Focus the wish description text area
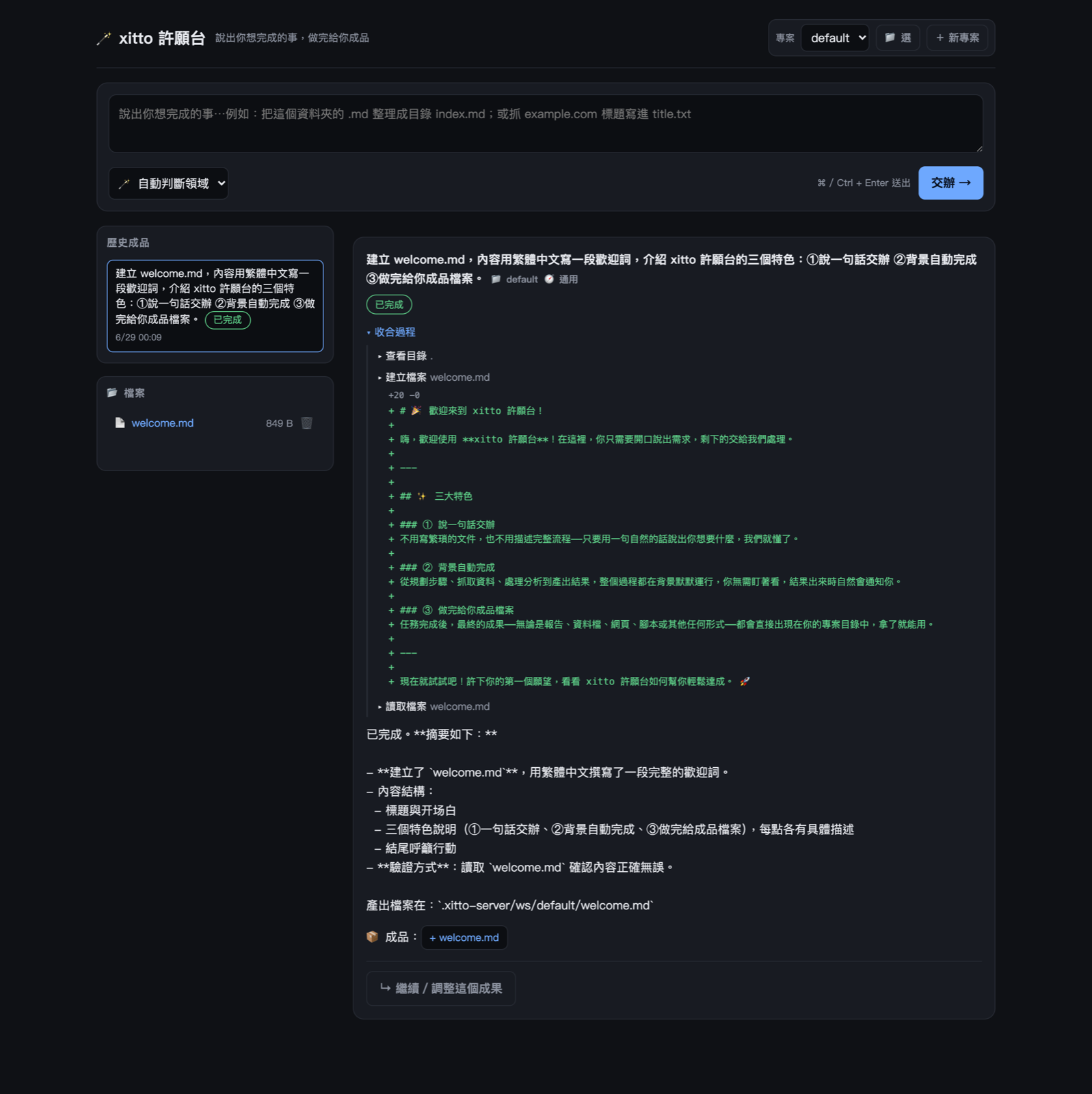This screenshot has height=1094, width=1092. pyautogui.click(x=546, y=123)
